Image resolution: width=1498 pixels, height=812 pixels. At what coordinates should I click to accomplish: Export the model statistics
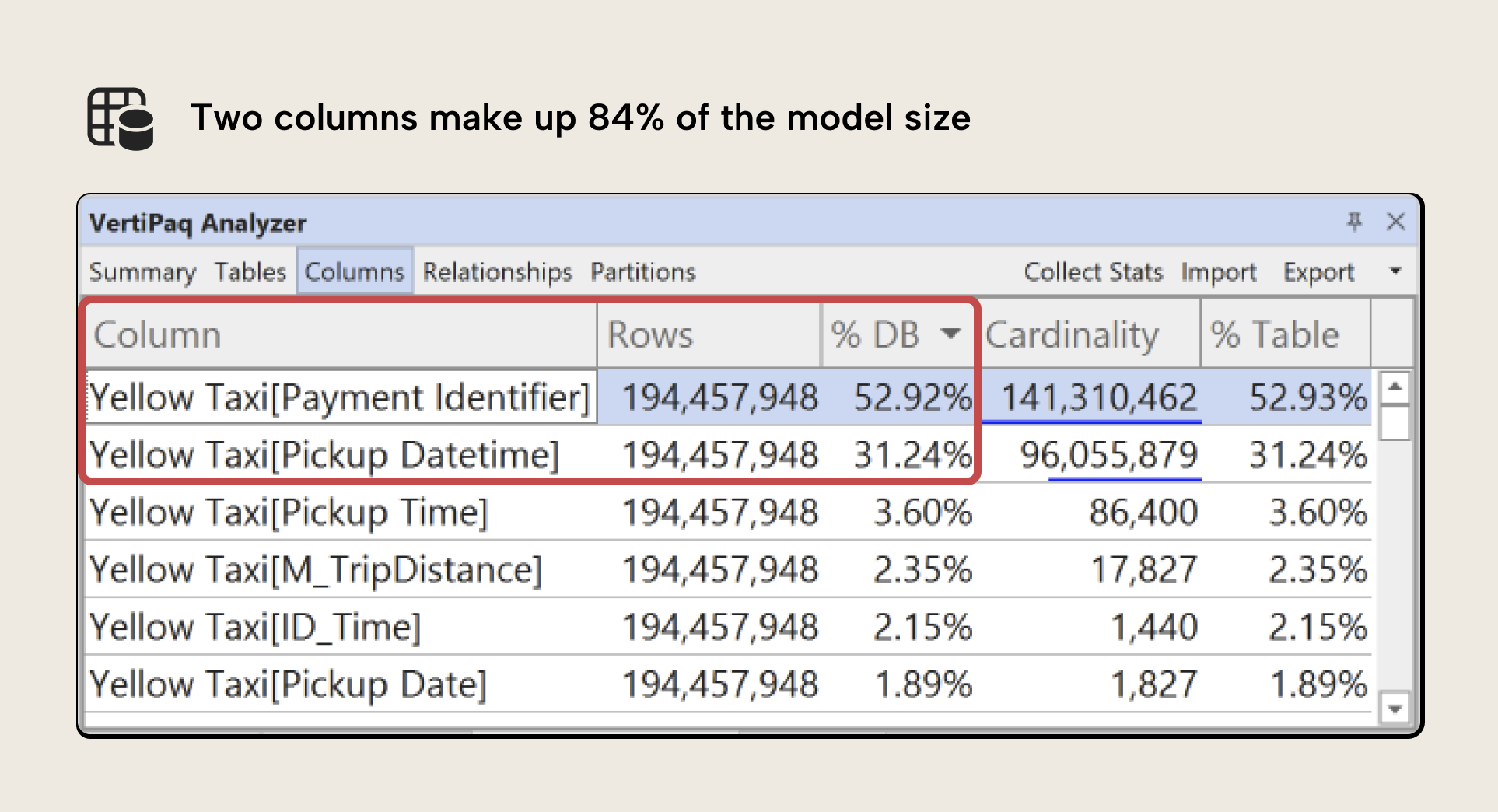1318,271
